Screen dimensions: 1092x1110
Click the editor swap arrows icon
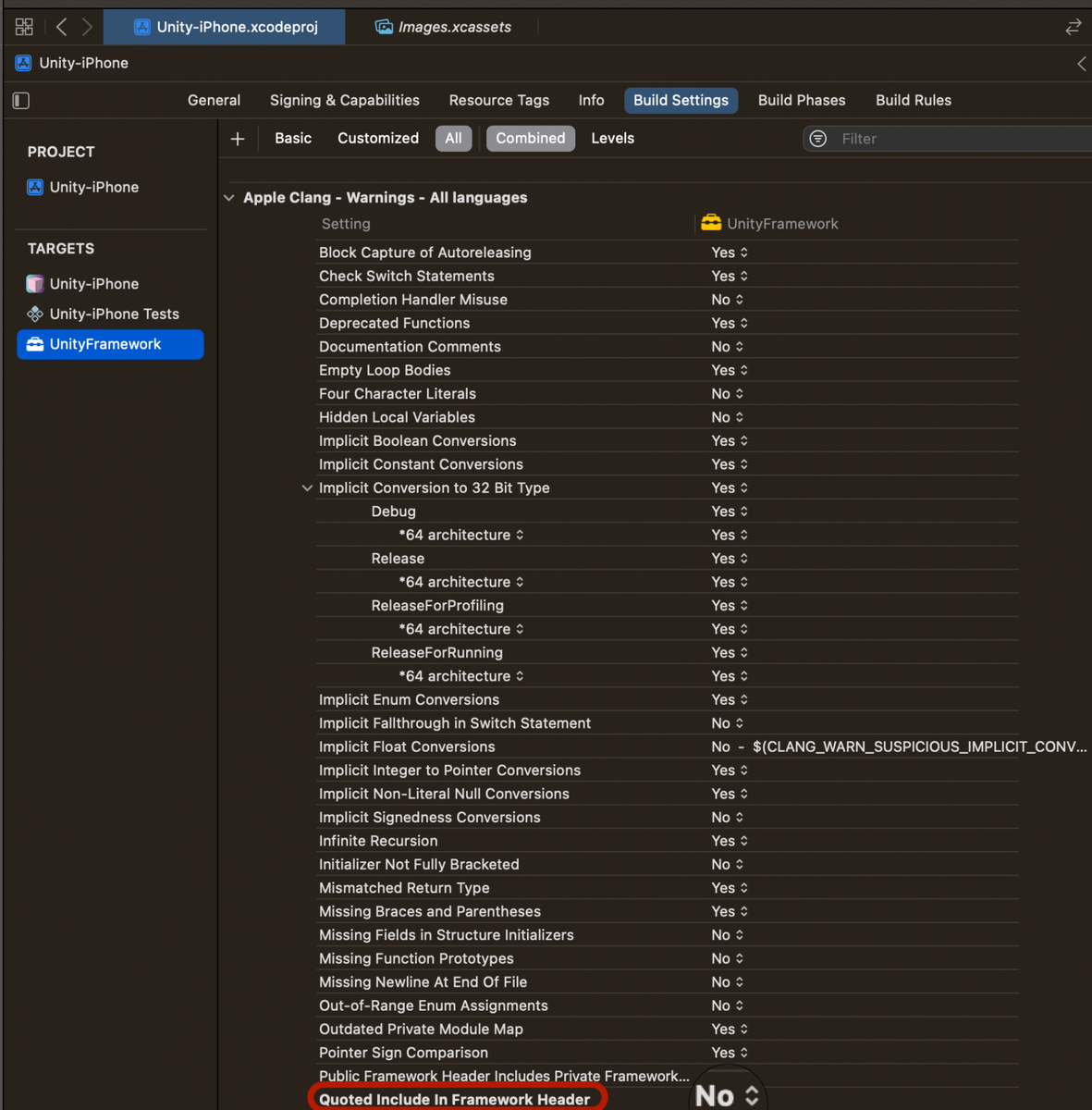click(x=1073, y=27)
